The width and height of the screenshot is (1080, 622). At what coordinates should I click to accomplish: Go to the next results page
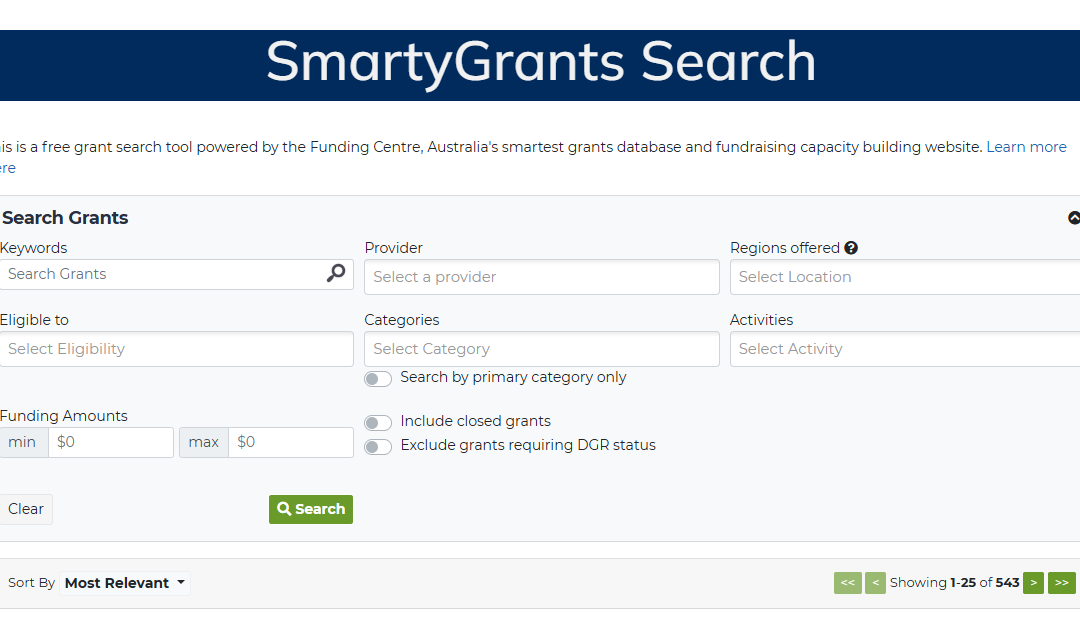click(x=1033, y=583)
